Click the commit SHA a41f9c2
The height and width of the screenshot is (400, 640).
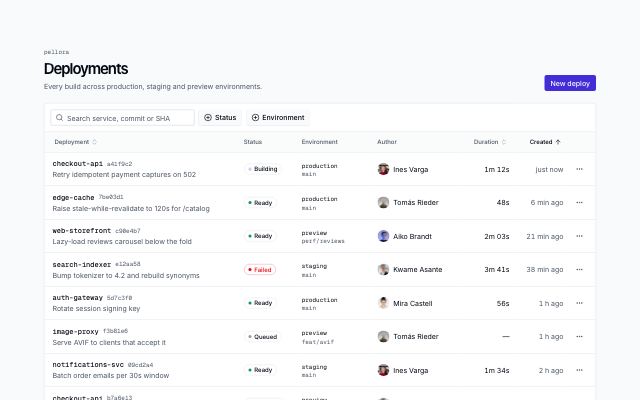120,164
